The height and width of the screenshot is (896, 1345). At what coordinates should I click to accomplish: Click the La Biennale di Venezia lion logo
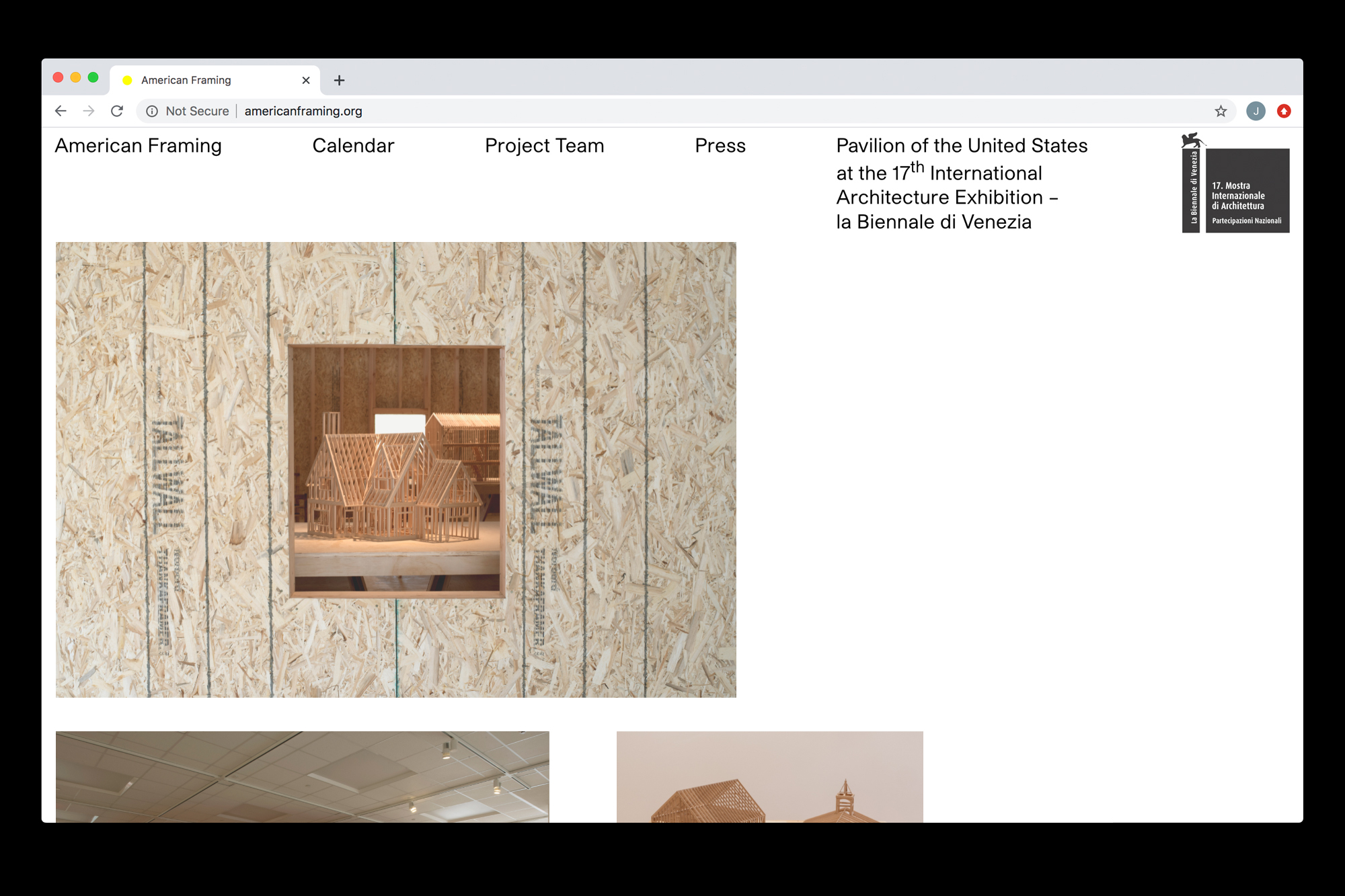tap(1192, 141)
